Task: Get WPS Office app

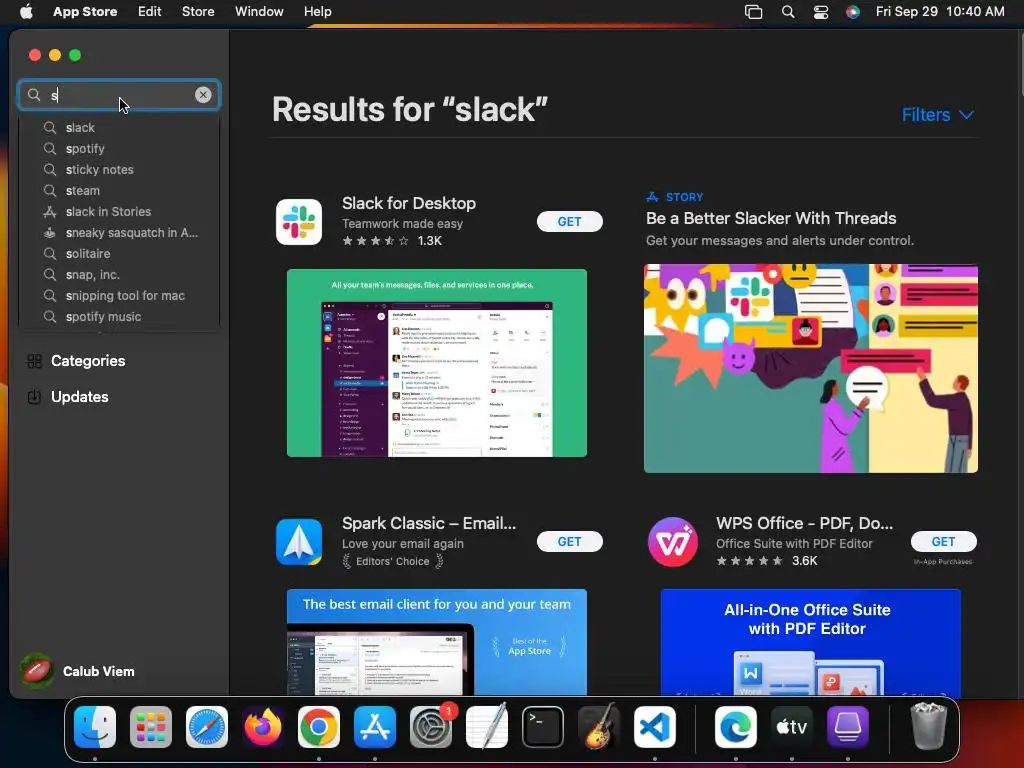Action: (944, 541)
